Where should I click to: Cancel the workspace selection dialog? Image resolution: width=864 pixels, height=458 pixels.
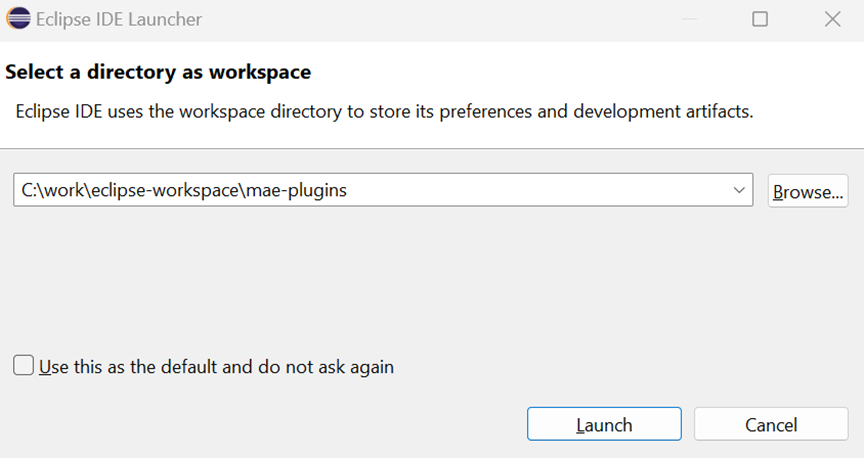(x=771, y=424)
